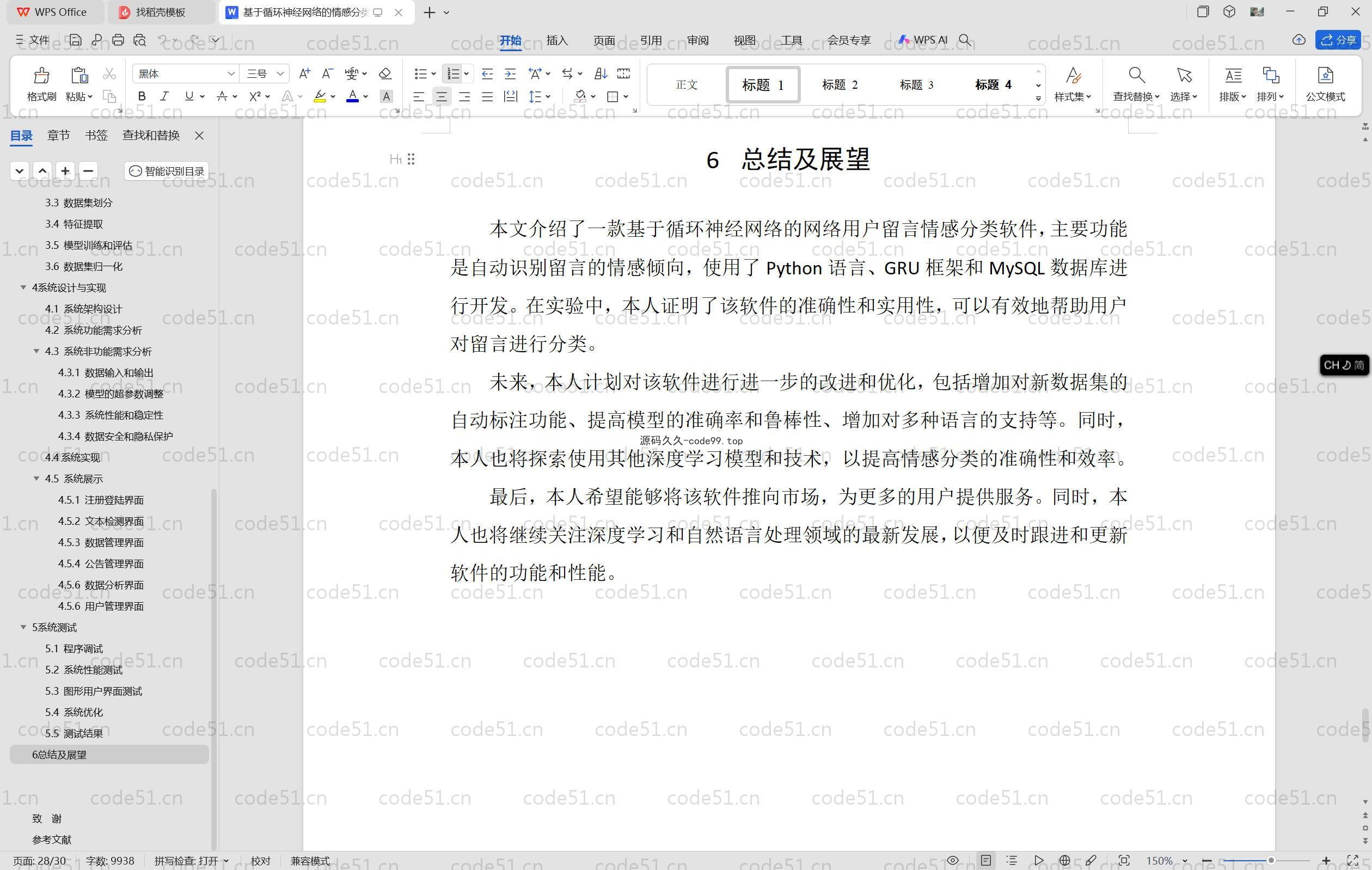The width and height of the screenshot is (1372, 870).
Task: Set left alignment
Action: tap(419, 96)
